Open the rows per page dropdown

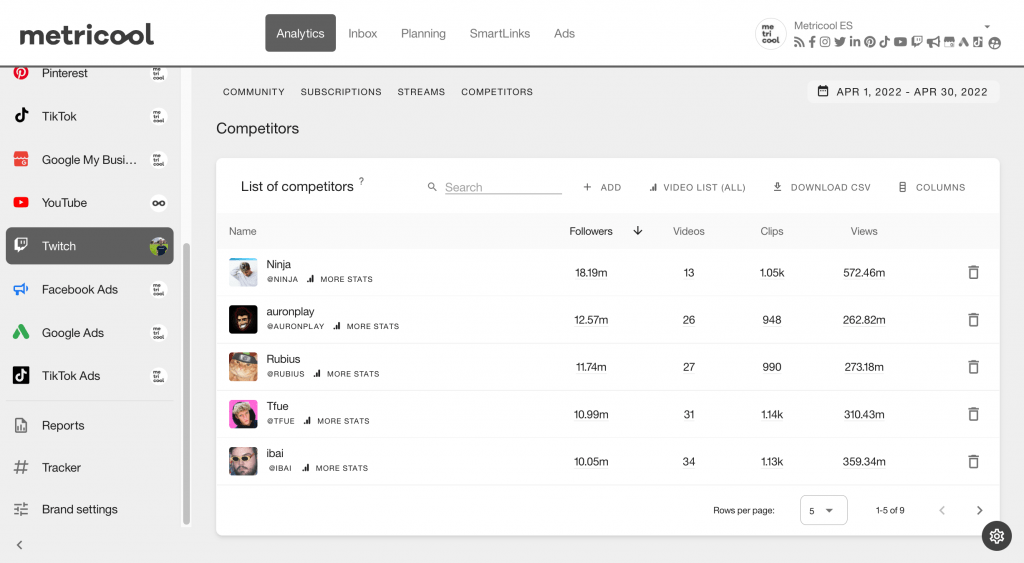(824, 510)
